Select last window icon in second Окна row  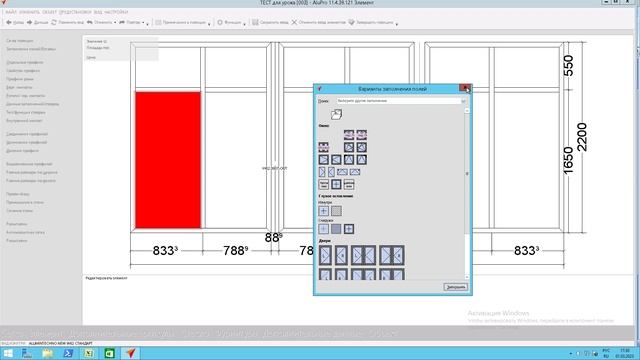click(362, 147)
